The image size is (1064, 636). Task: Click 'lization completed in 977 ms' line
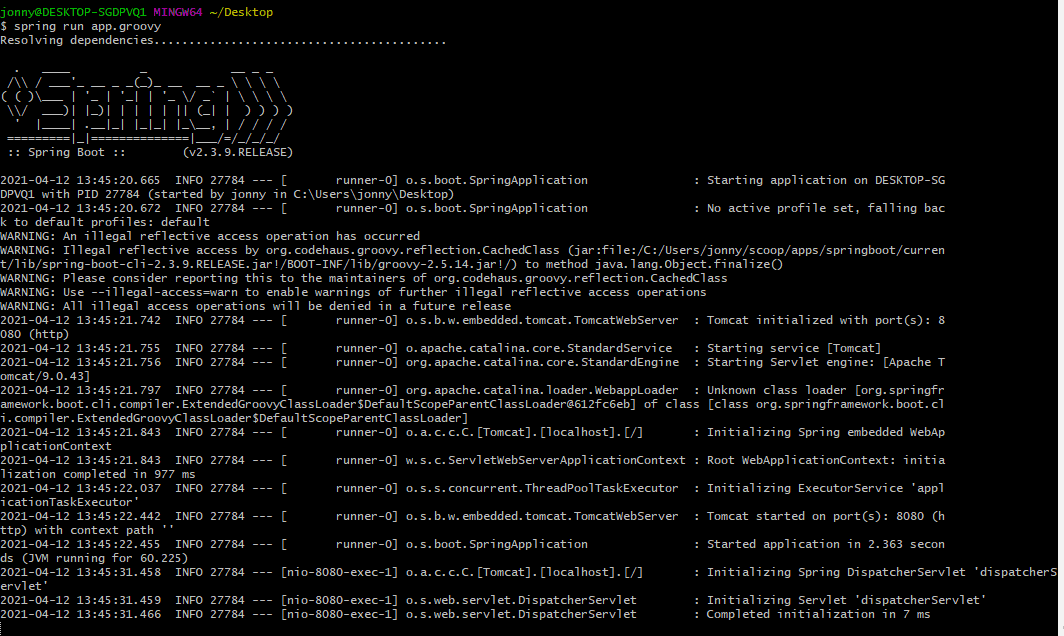pyautogui.click(x=98, y=474)
